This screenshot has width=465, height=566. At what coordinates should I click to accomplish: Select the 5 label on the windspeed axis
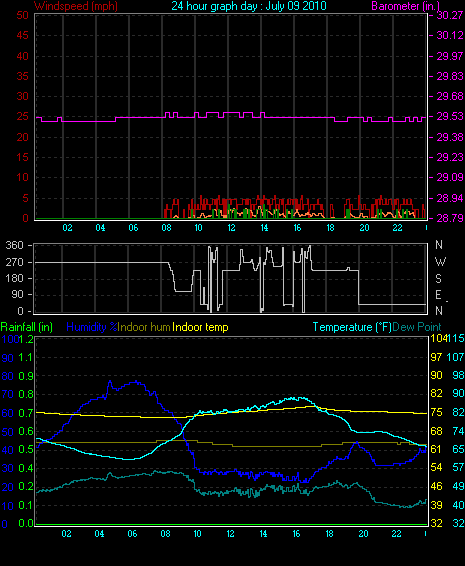(25, 198)
